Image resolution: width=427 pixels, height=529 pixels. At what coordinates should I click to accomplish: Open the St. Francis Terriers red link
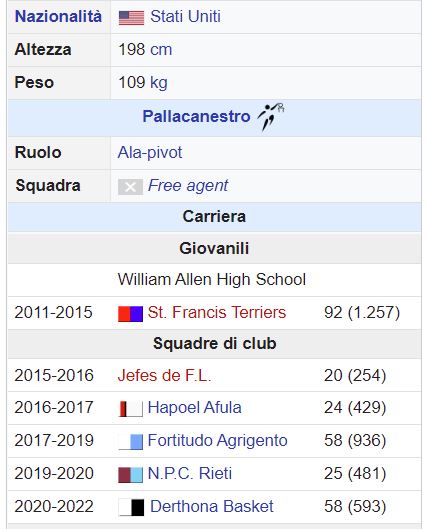pyautogui.click(x=217, y=312)
